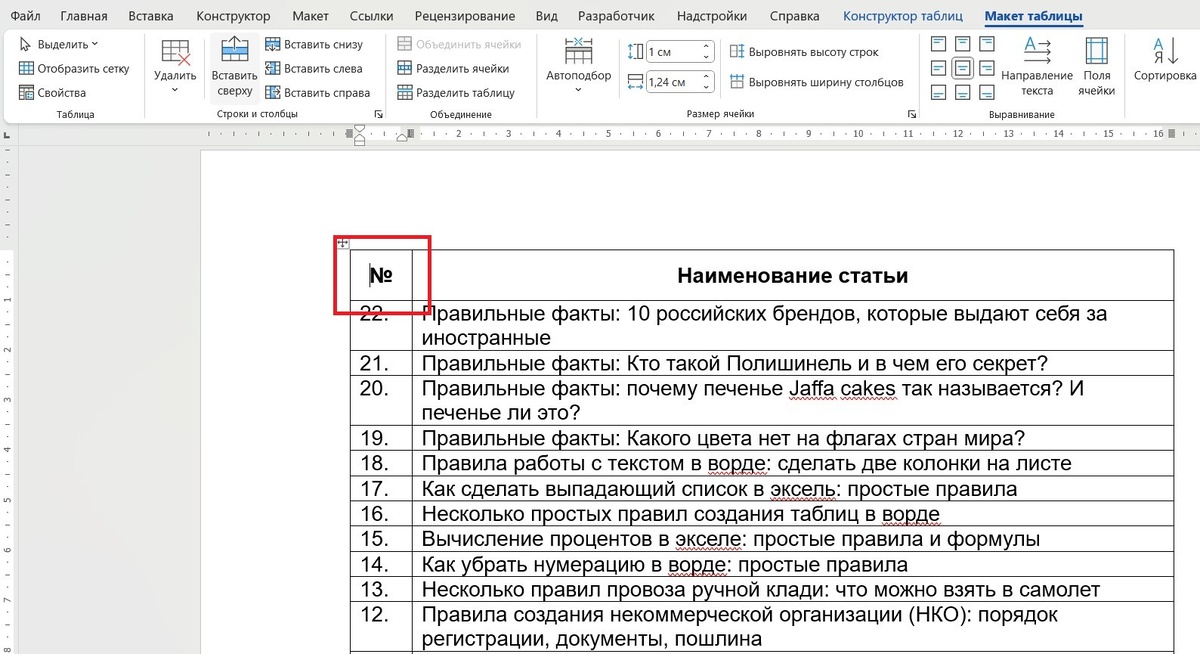Open the Cell Size dialog launcher
The image size is (1200, 654).
(911, 115)
